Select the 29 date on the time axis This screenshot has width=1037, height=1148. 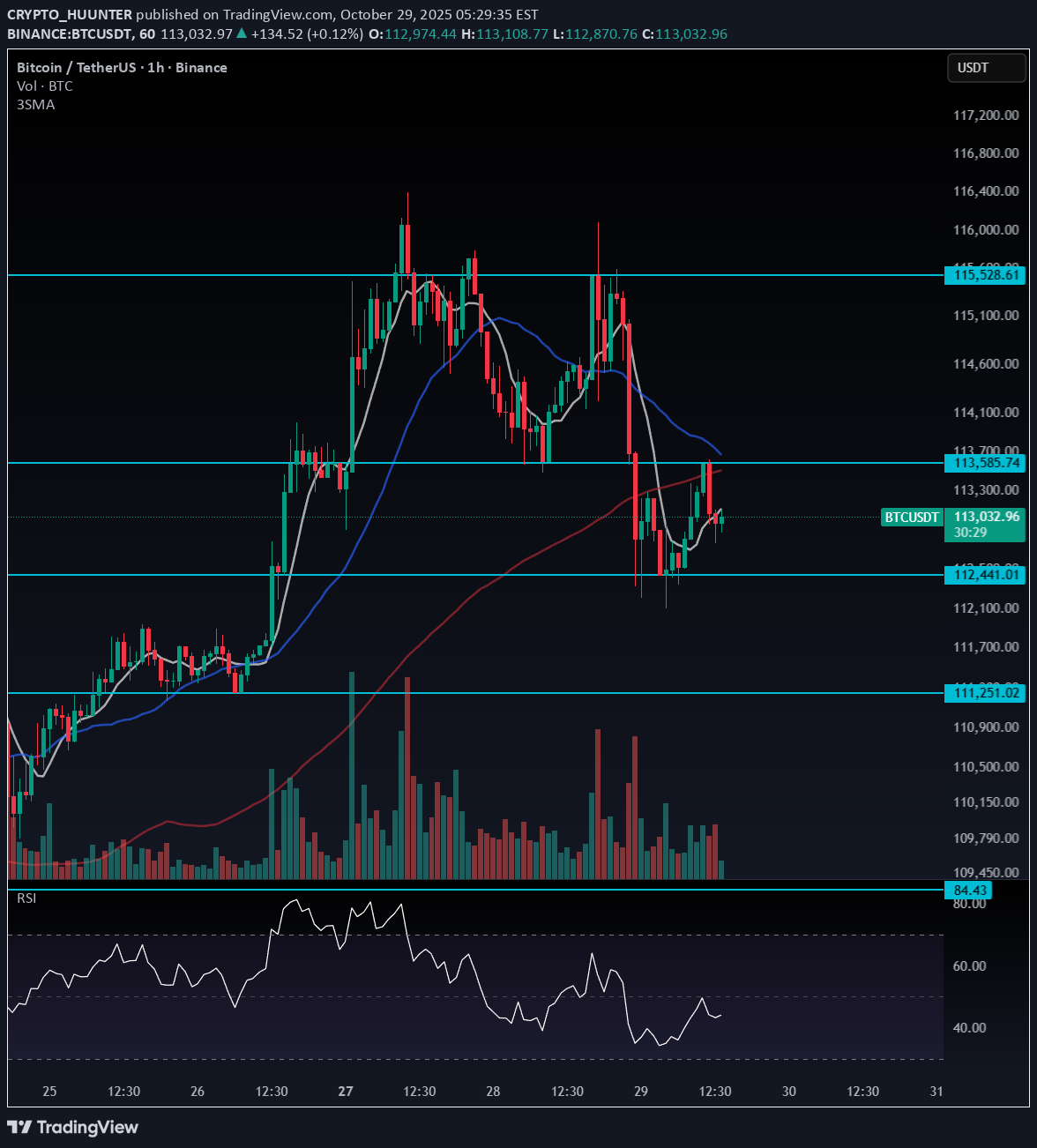(641, 1091)
